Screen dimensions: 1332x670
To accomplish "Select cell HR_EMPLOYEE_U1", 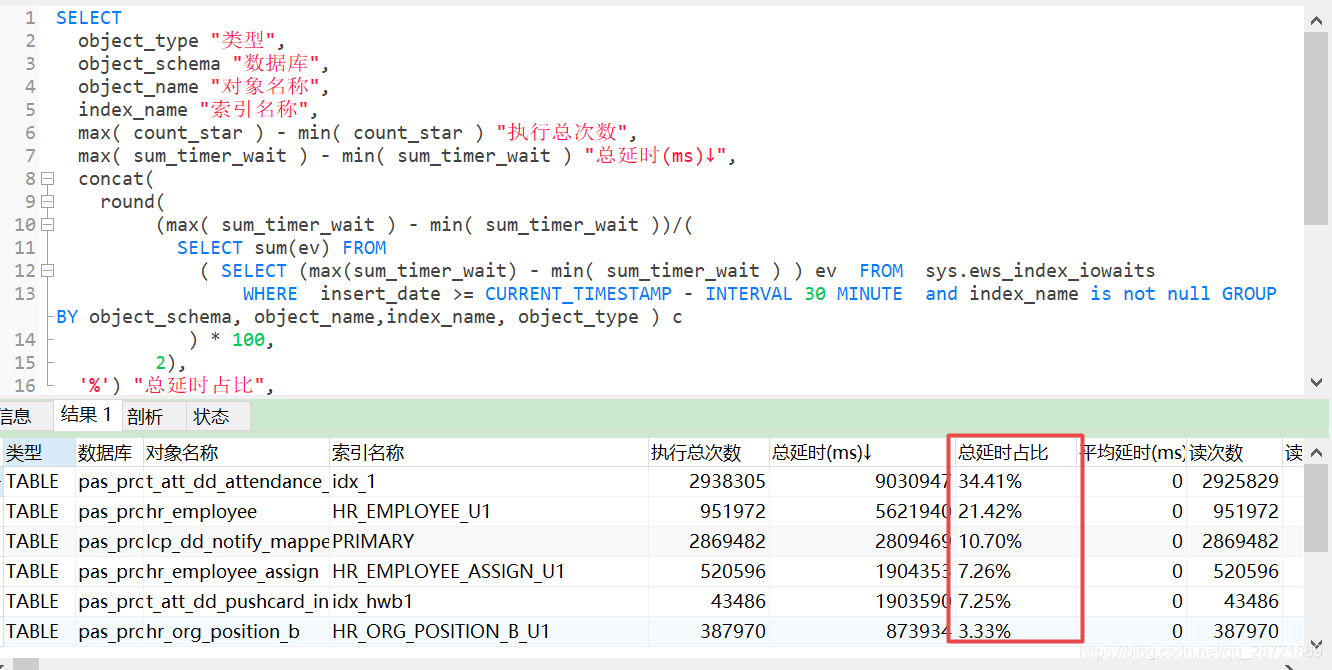I will [x=489, y=512].
